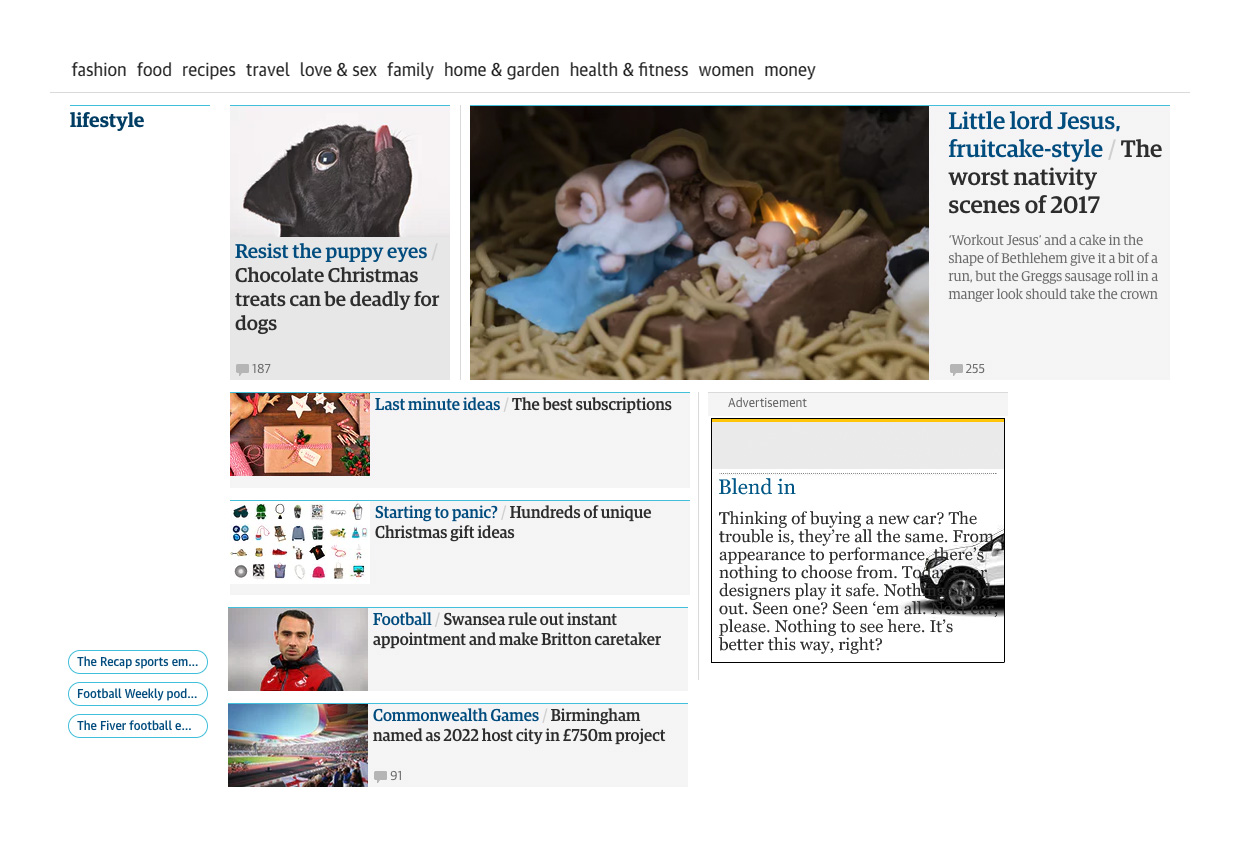
Task: Select the money navigation item
Action: click(x=790, y=70)
